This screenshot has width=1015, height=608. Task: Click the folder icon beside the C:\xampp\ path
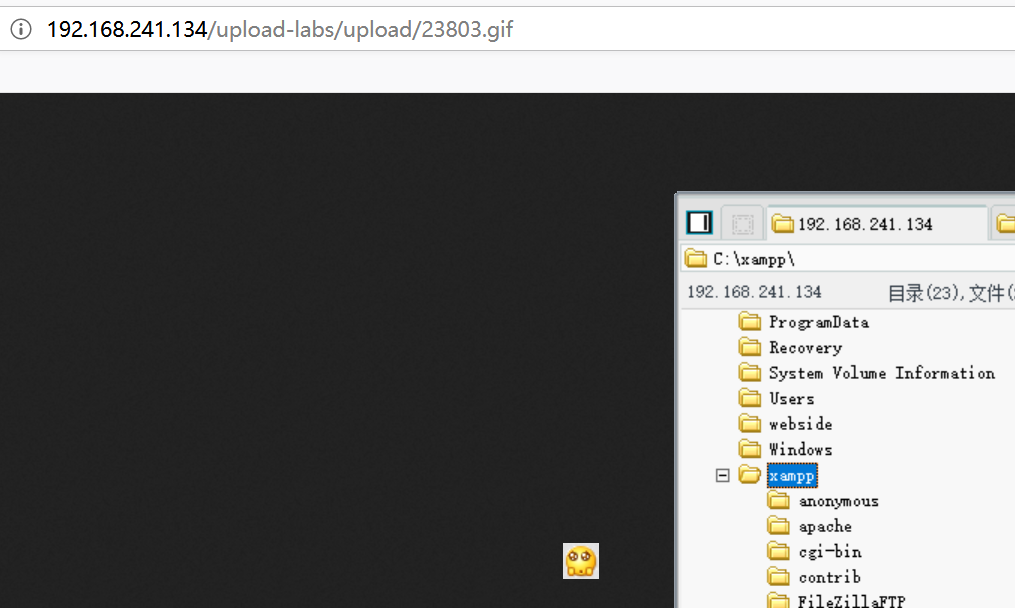point(696,258)
